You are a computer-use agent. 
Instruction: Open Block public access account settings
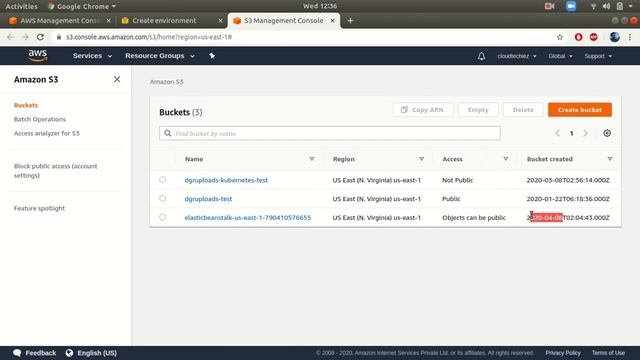pos(56,171)
